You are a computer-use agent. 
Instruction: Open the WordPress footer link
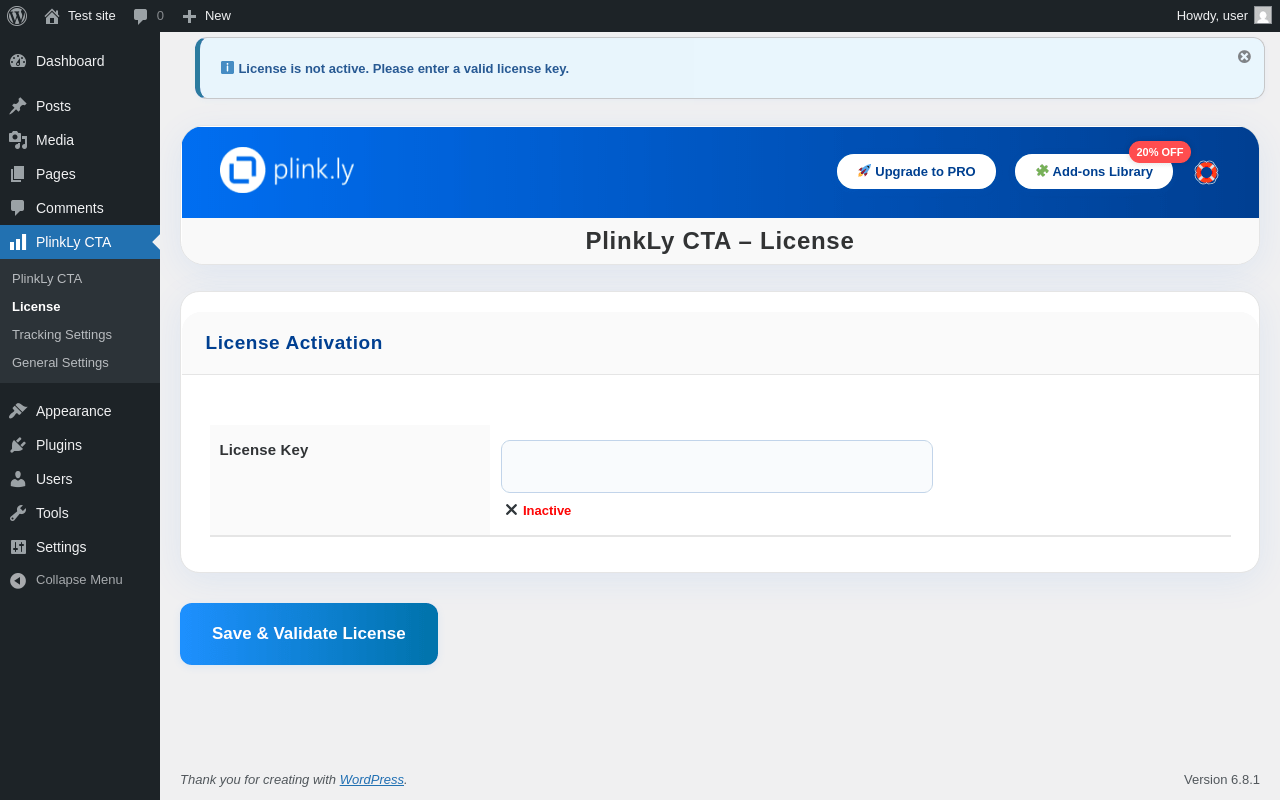click(372, 779)
